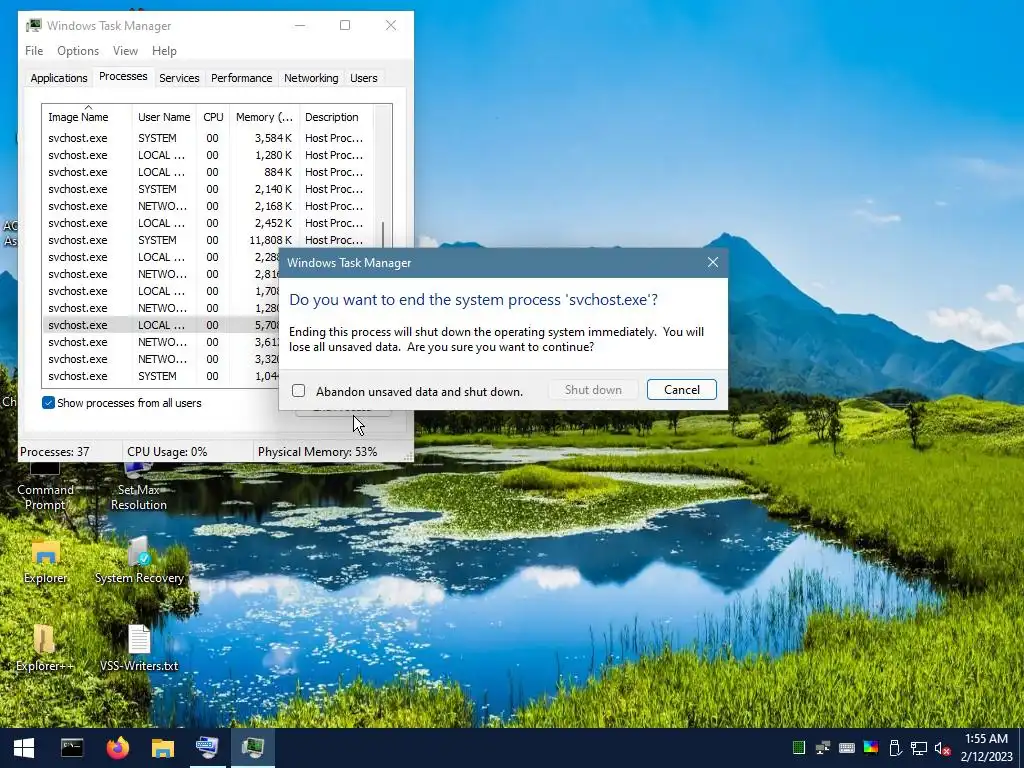Click the 2,140 K memory cell
Image resolution: width=1024 pixels, height=768 pixels.
pyautogui.click(x=274, y=189)
